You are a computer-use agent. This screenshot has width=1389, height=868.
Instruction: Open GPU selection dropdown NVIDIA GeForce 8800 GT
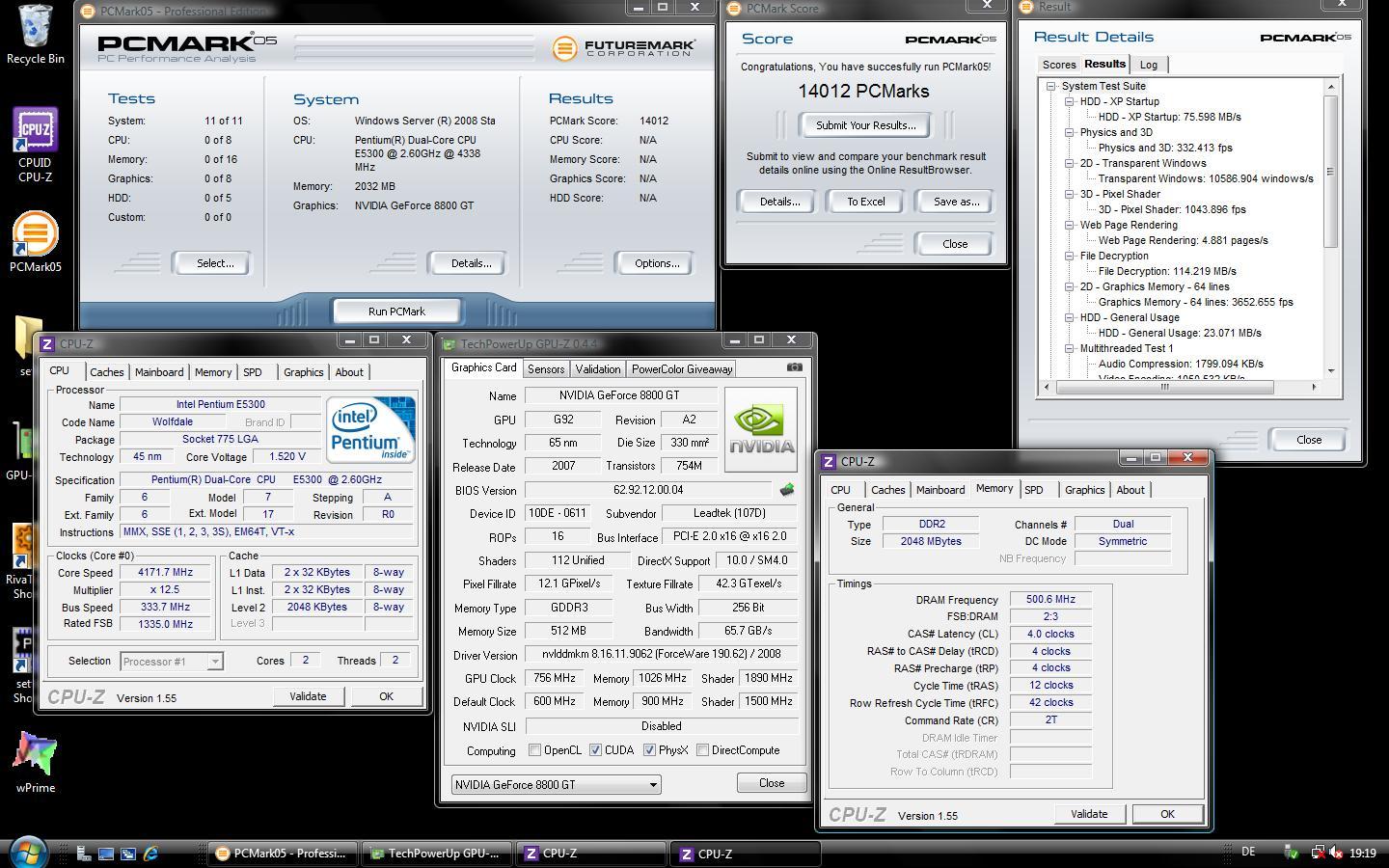pos(557,785)
